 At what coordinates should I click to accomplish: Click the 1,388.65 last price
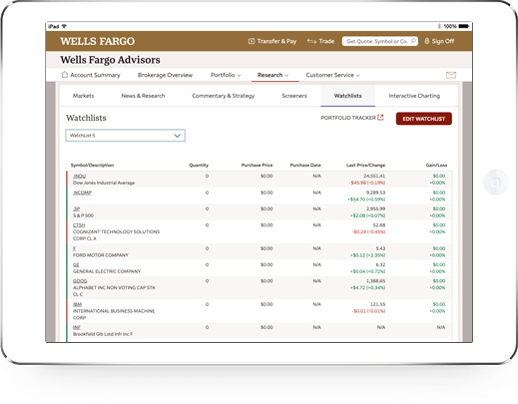(375, 281)
